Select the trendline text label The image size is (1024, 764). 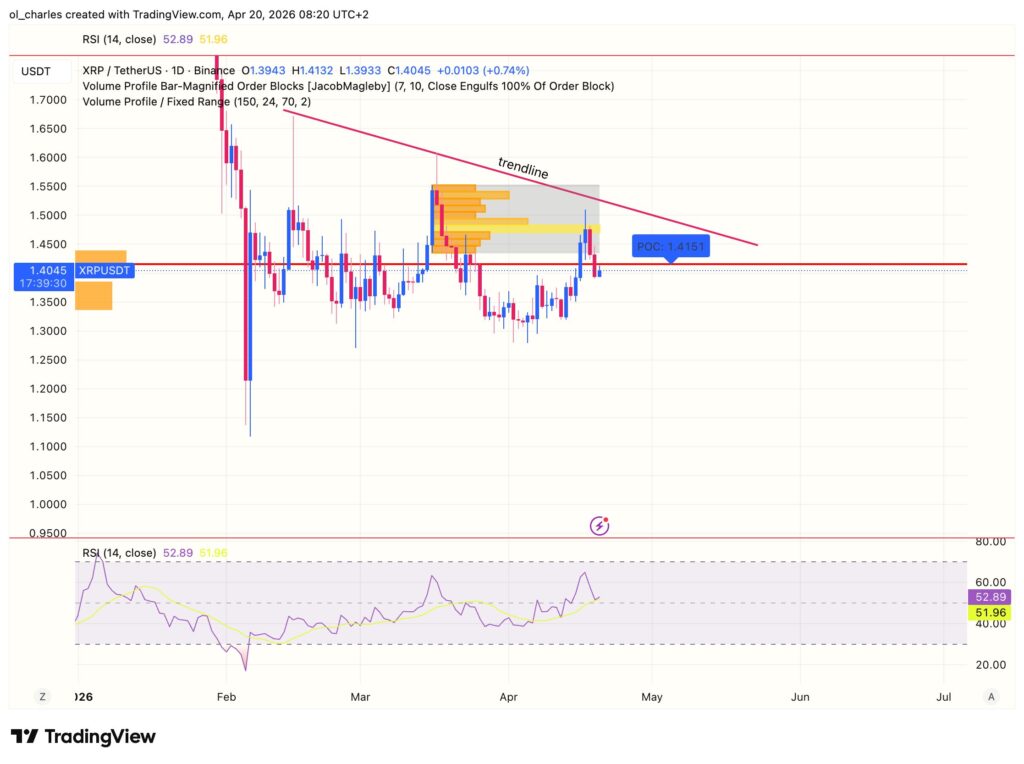click(x=523, y=167)
